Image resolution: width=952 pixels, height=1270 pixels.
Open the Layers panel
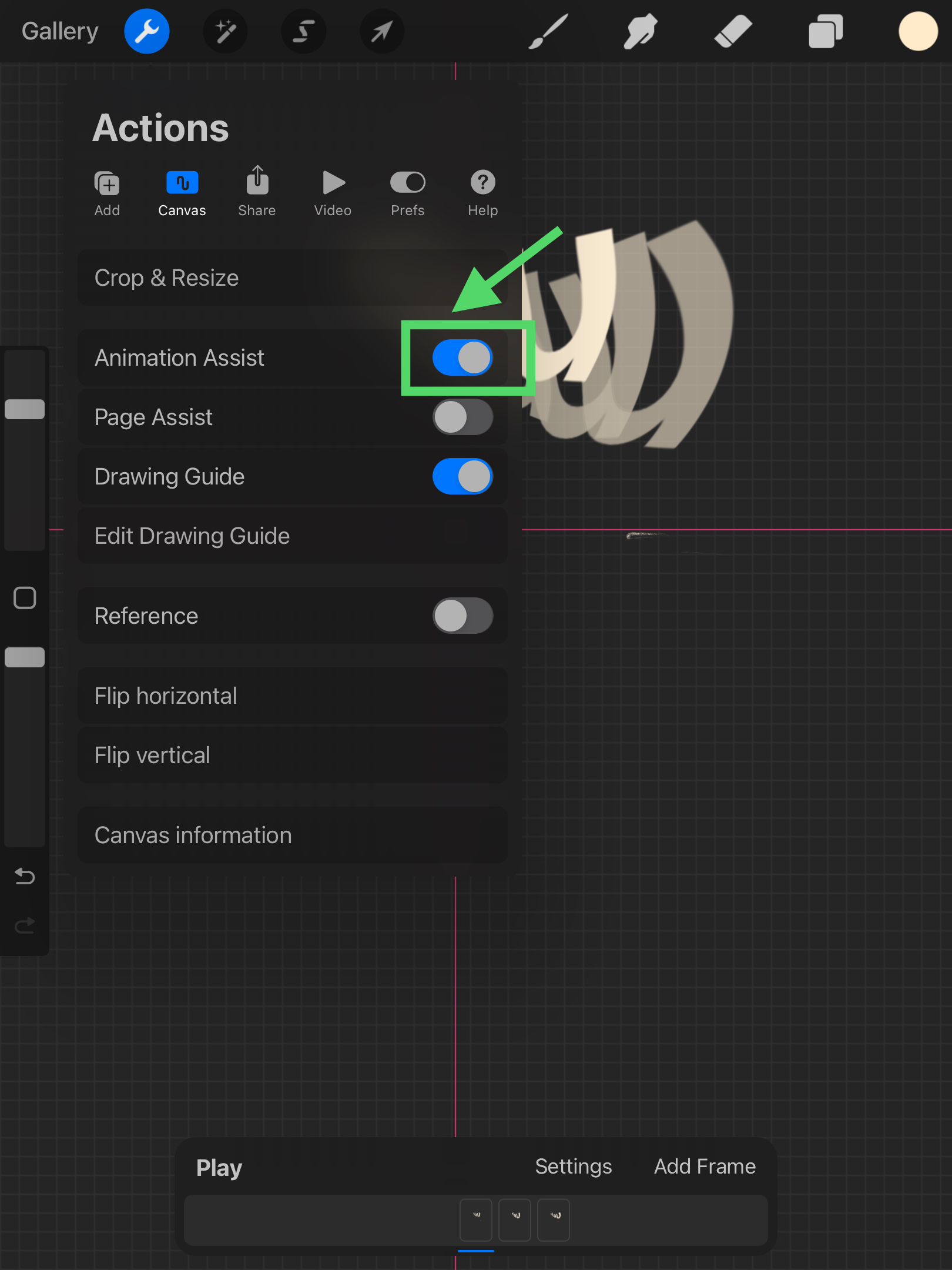pyautogui.click(x=825, y=32)
